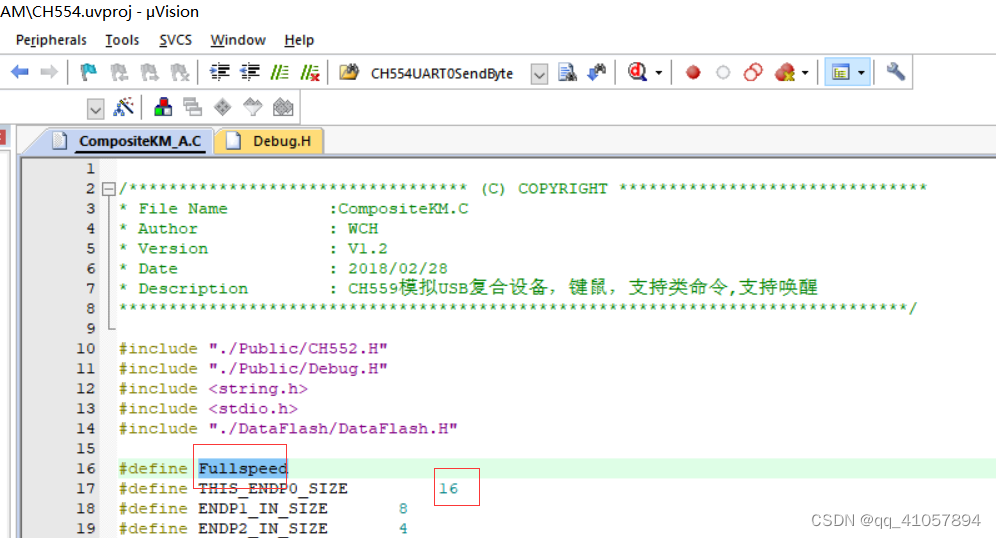Open Manage Run-Time Environment diamond icon
Screen dimensions: 996x538
[222, 107]
